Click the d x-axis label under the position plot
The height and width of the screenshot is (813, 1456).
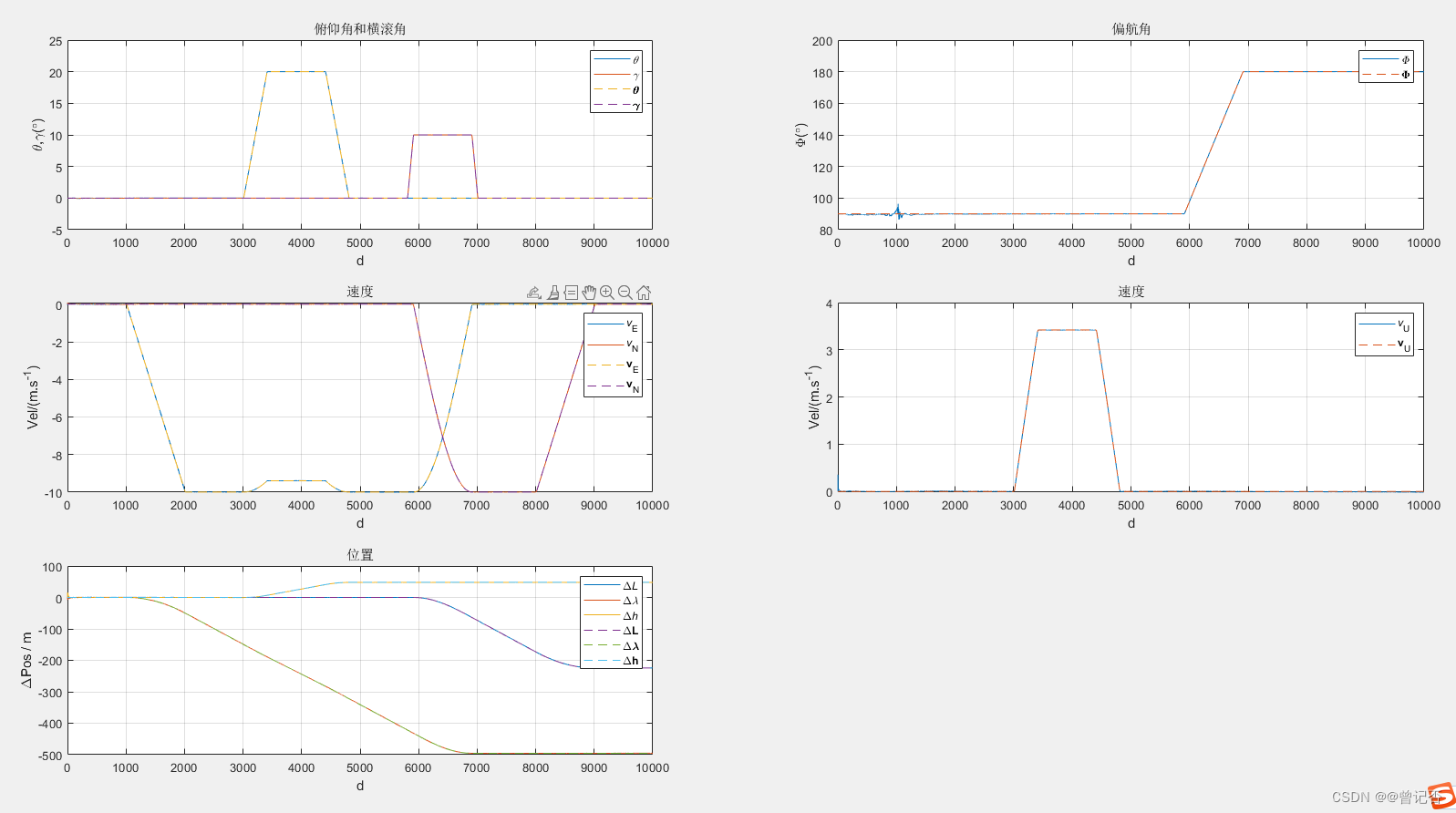coord(360,786)
